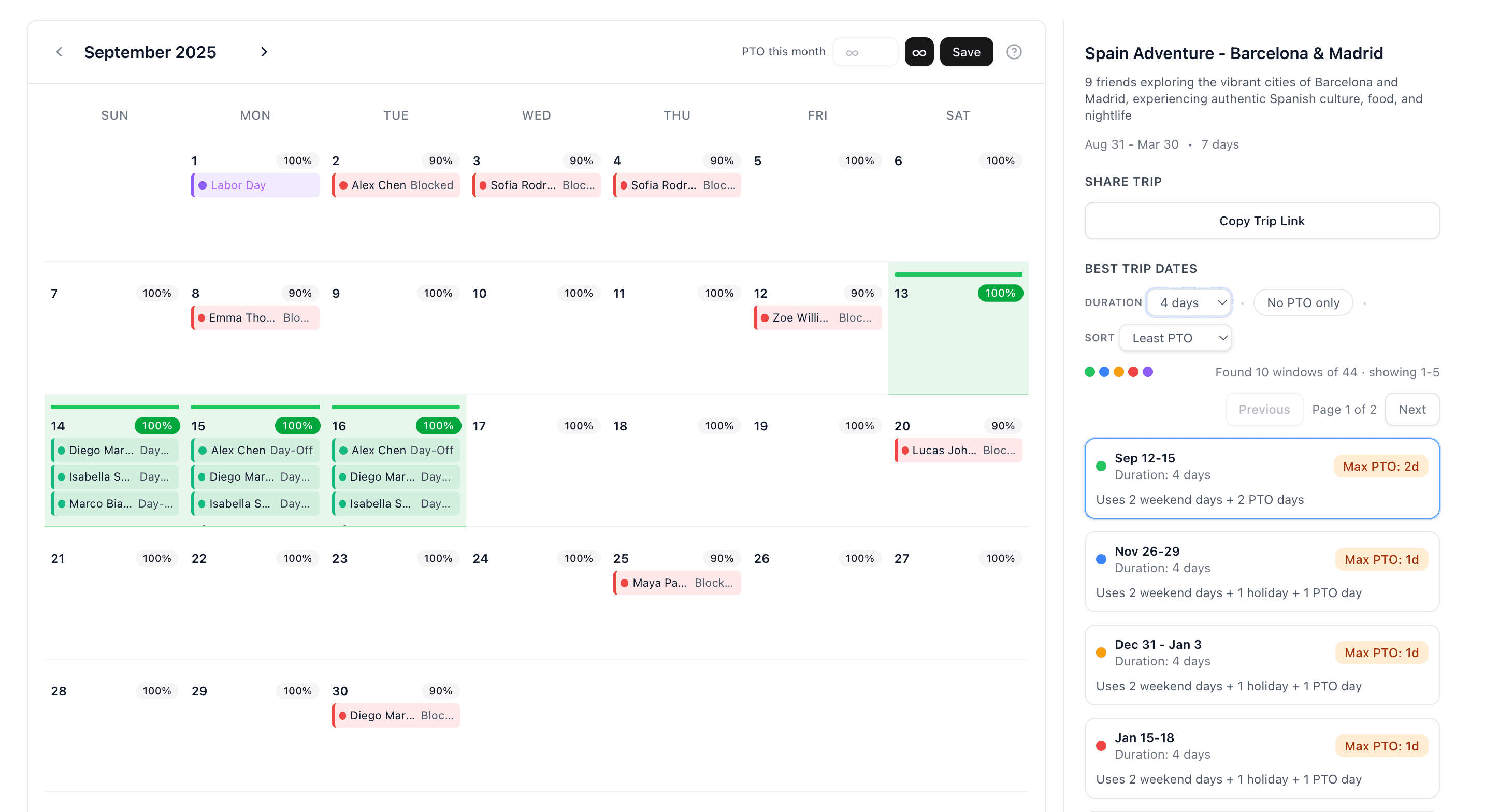Click the orange legend dot
Screen dimensions: 1499x812
click(1118, 372)
